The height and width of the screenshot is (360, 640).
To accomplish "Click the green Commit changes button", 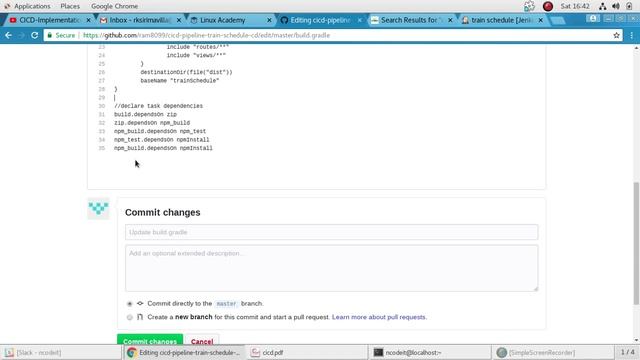I will [150, 340].
